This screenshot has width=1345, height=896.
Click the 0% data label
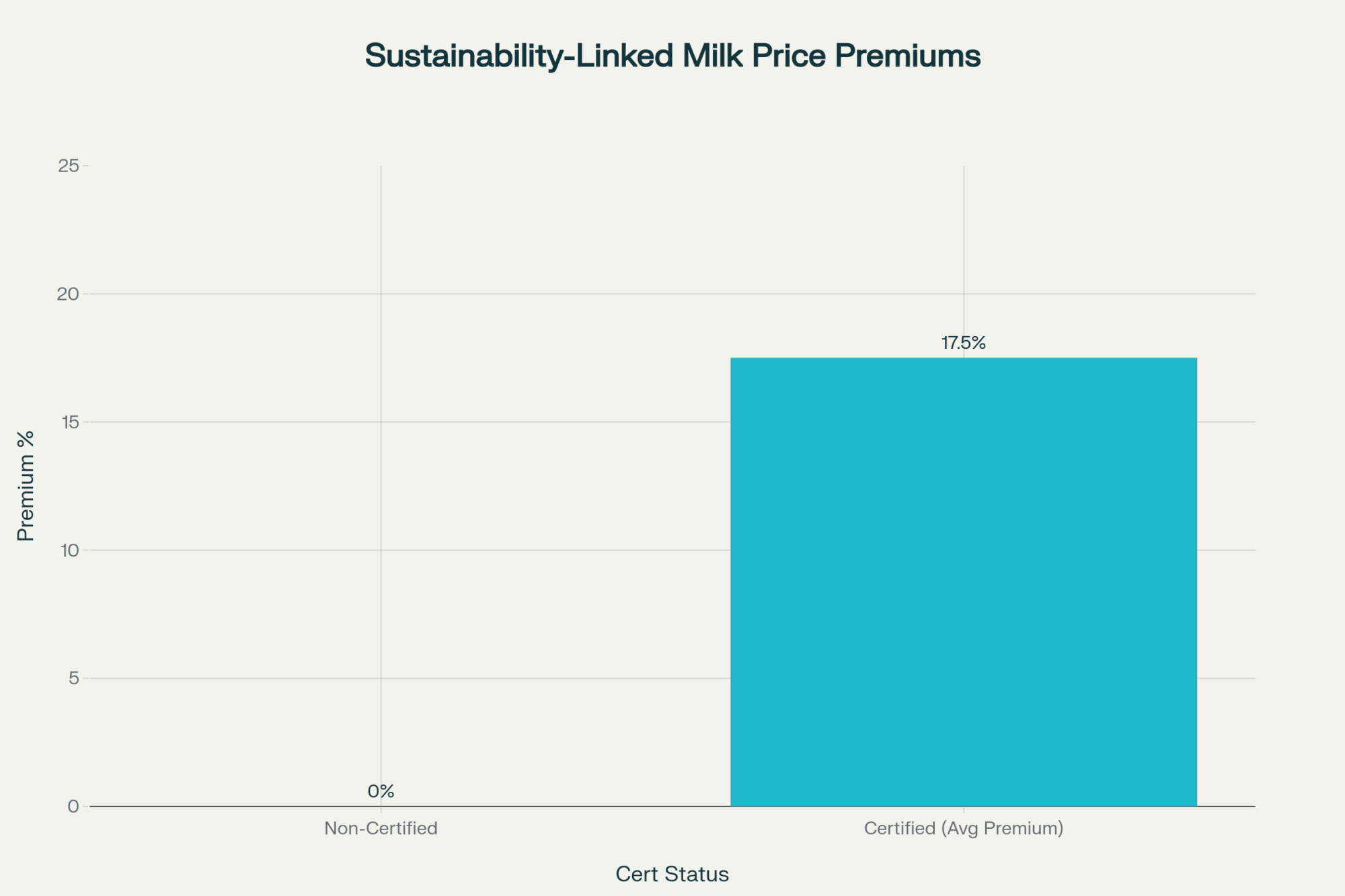point(381,791)
